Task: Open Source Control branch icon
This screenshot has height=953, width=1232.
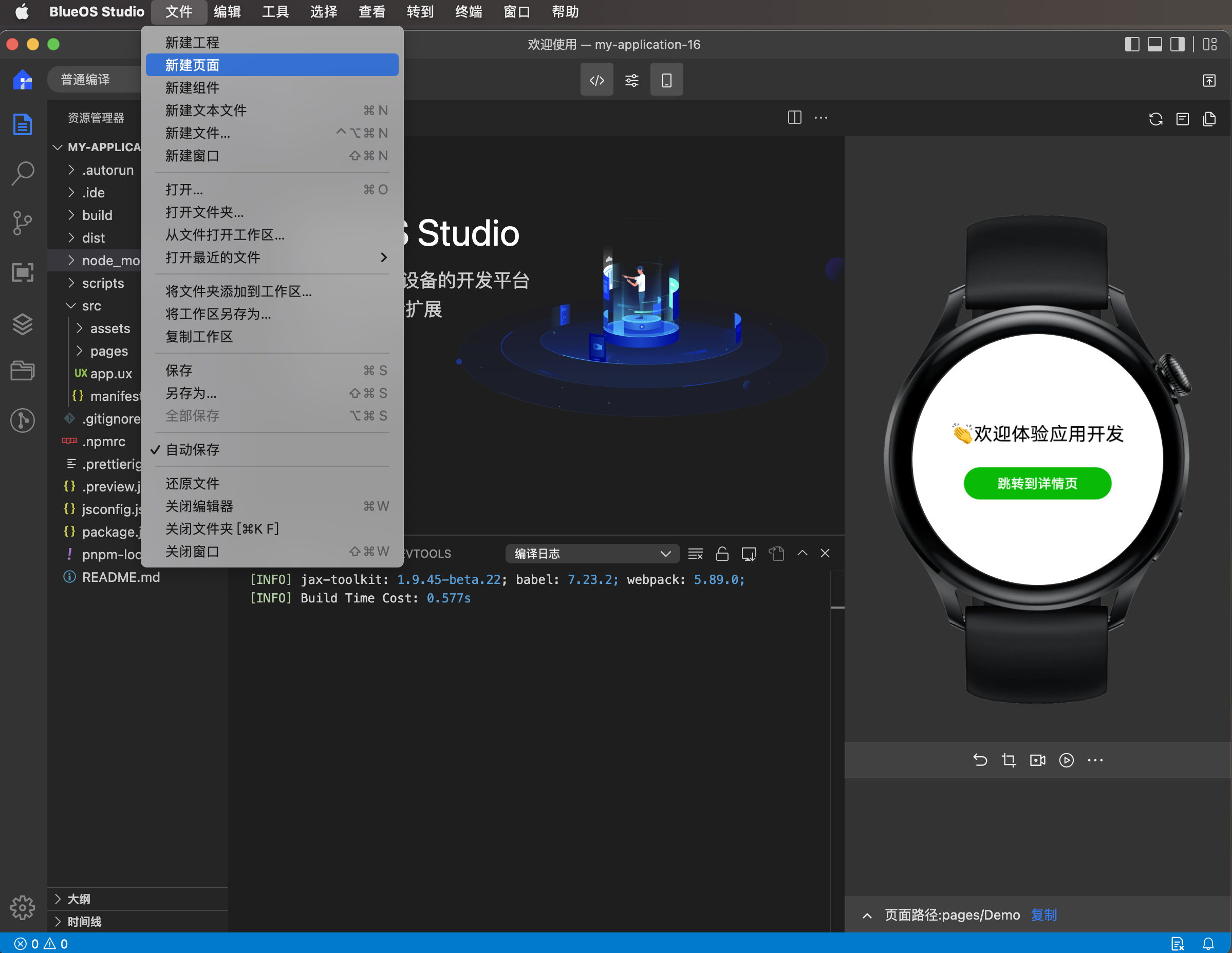Action: point(23,223)
